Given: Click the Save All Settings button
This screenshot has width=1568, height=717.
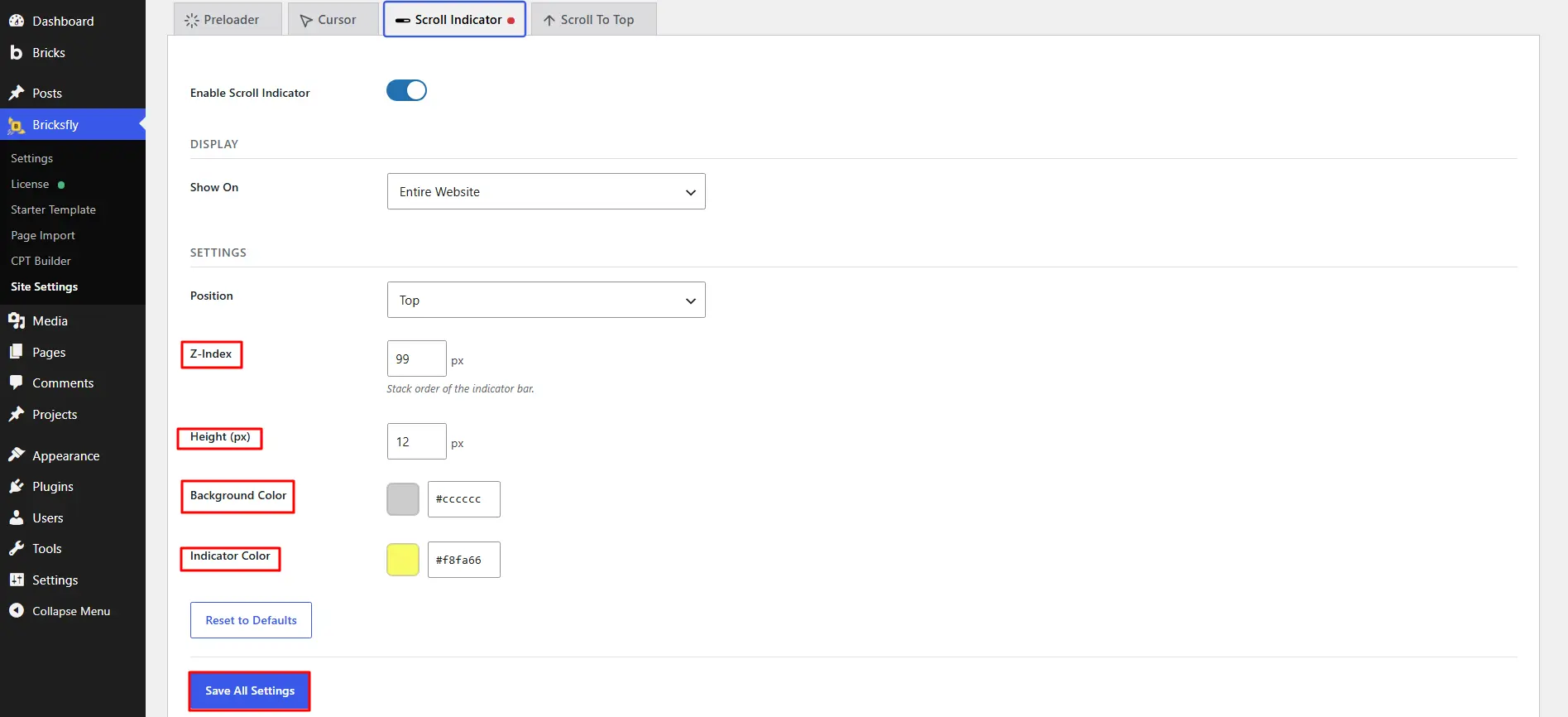Looking at the screenshot, I should tap(250, 691).
